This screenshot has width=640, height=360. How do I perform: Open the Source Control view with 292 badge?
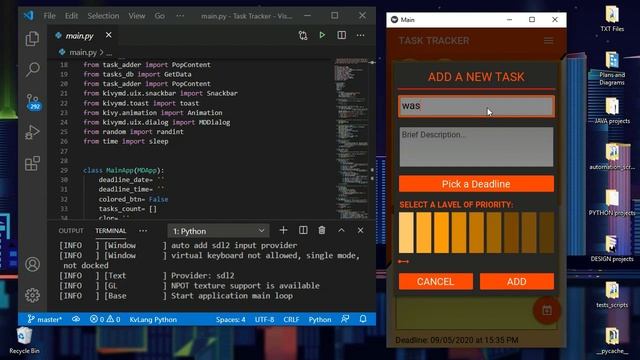pyautogui.click(x=33, y=101)
